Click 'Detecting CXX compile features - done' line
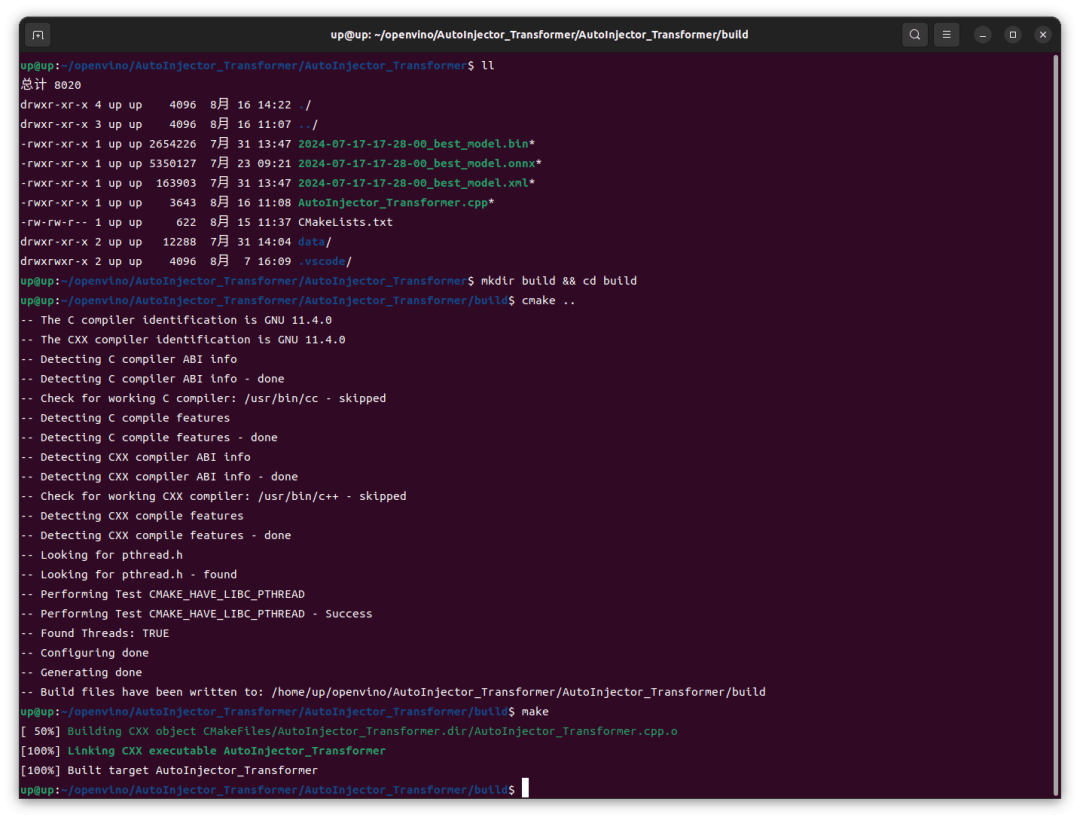1080x820 pixels. 156,536
